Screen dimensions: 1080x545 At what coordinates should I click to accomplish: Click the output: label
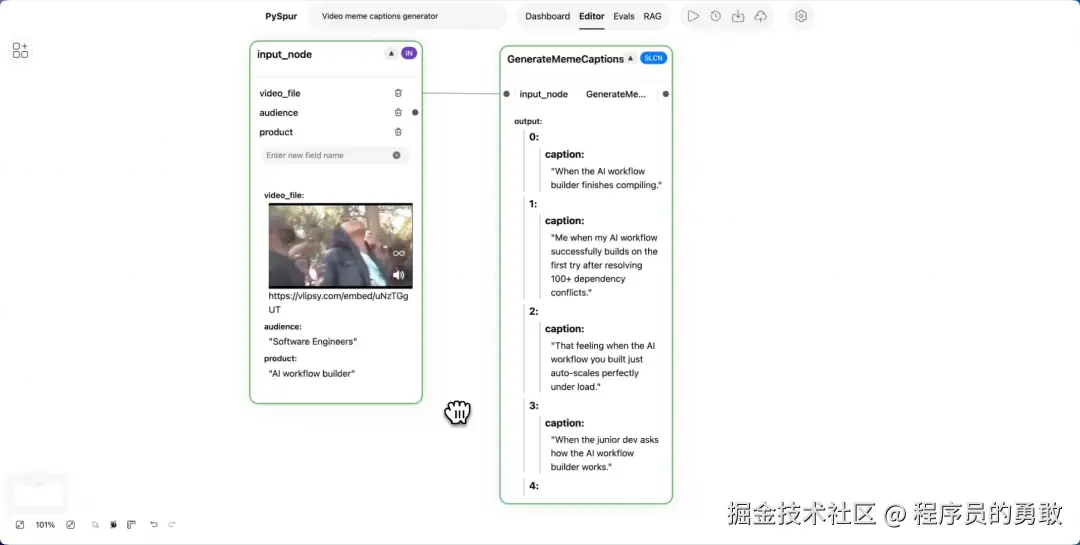(x=528, y=121)
